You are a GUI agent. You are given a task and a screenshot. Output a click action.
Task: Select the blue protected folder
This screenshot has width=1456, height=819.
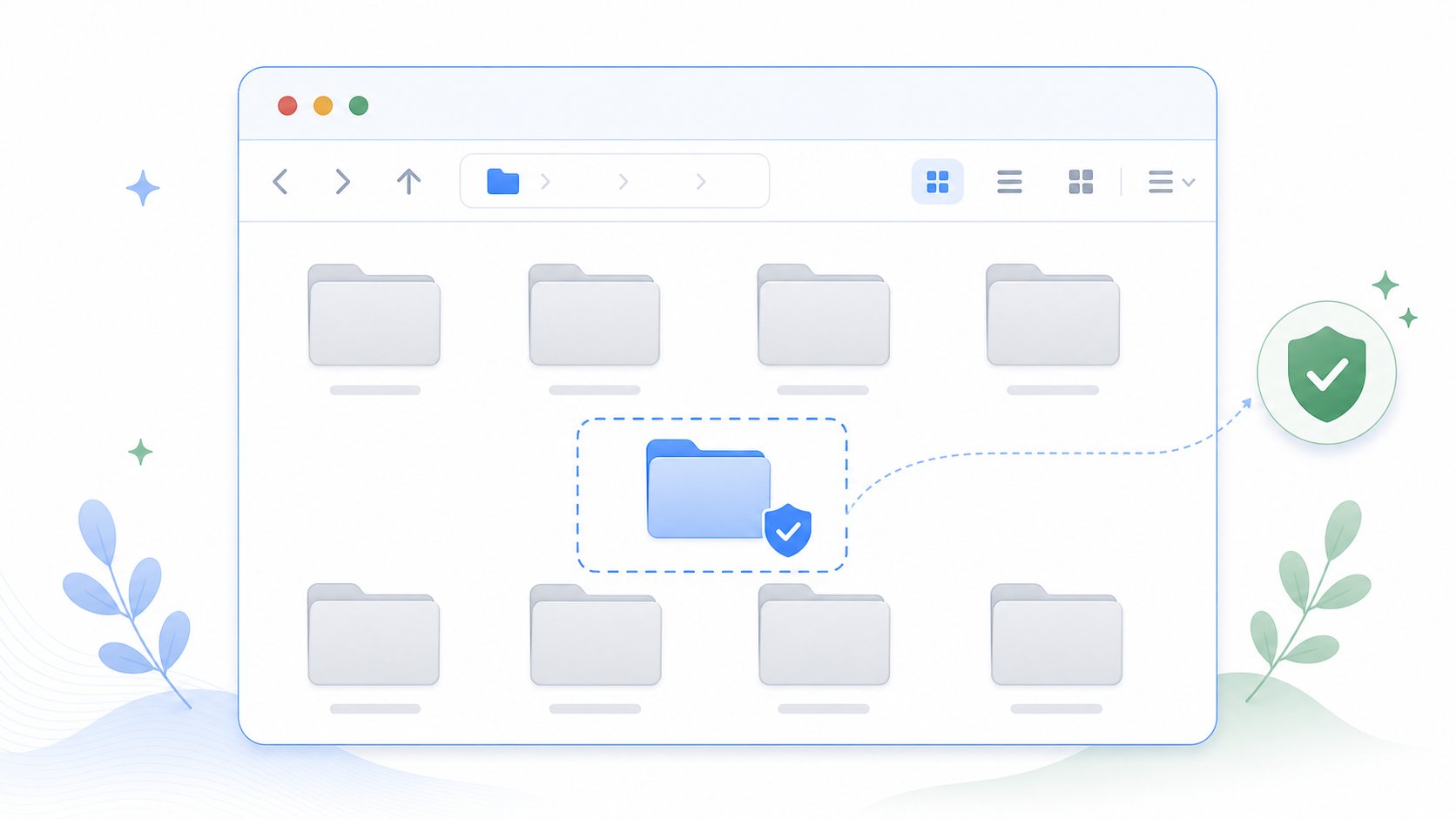click(x=709, y=489)
